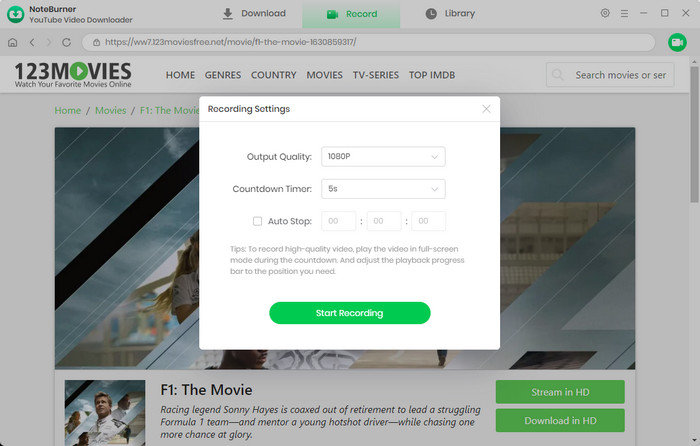Click the F1 movie poster thumbnail

pos(105,413)
